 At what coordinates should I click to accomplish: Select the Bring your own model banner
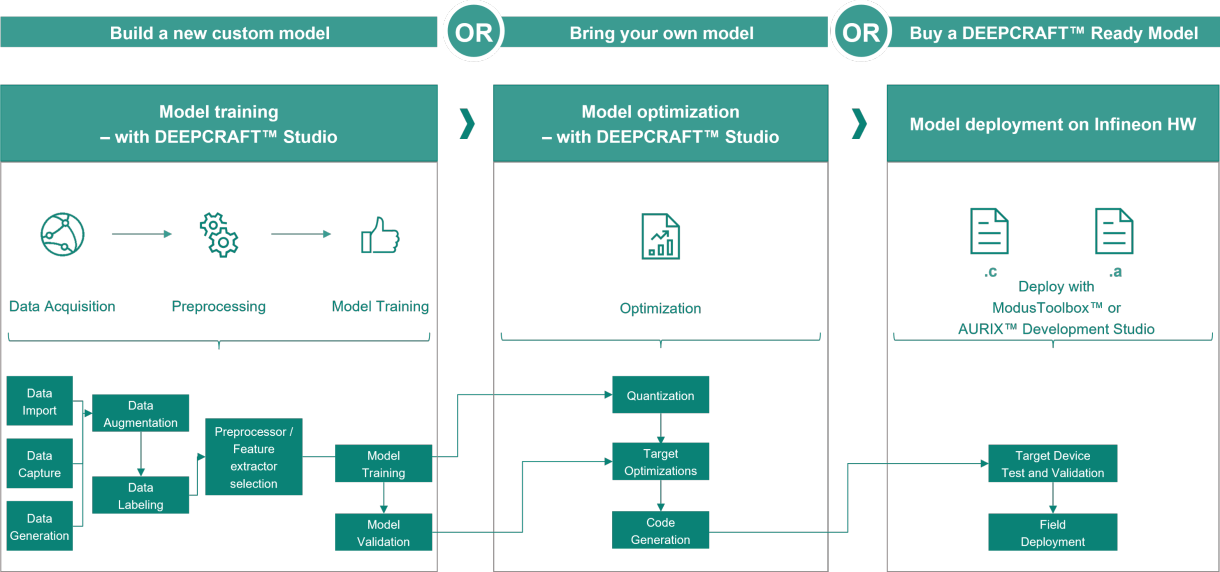pyautogui.click(x=661, y=33)
